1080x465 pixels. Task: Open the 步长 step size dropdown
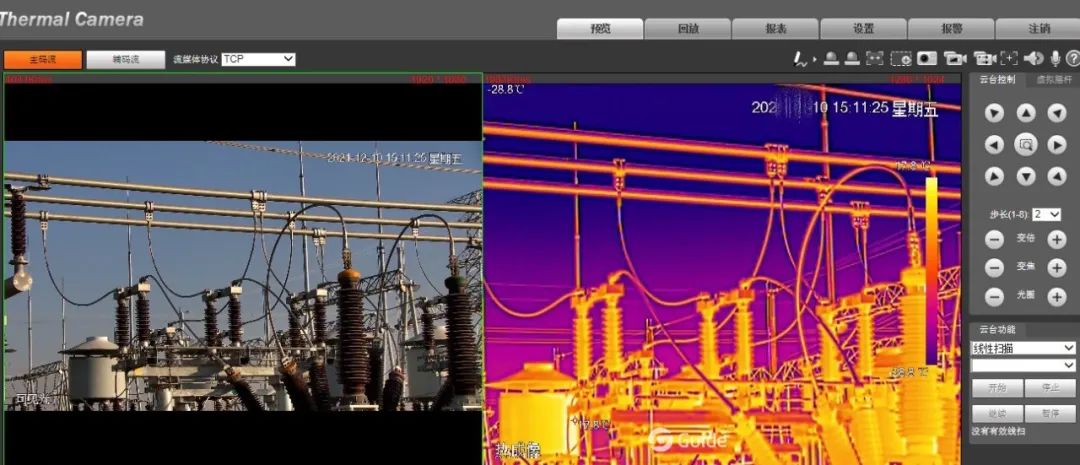click(1047, 214)
